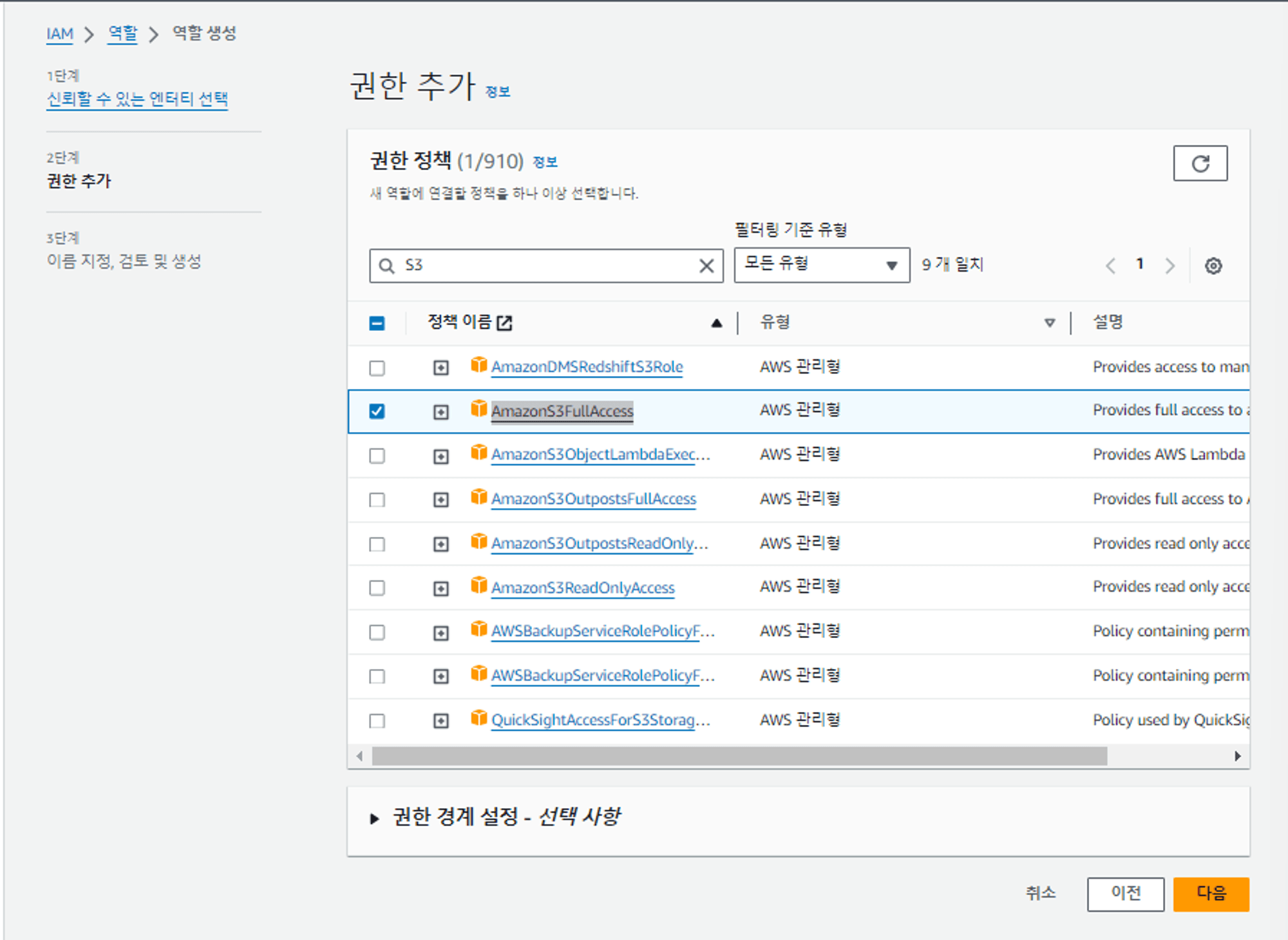This screenshot has width=1288, height=940.
Task: Expand the first AWSBackupServiceRolePolicyF row
Action: [x=440, y=634]
